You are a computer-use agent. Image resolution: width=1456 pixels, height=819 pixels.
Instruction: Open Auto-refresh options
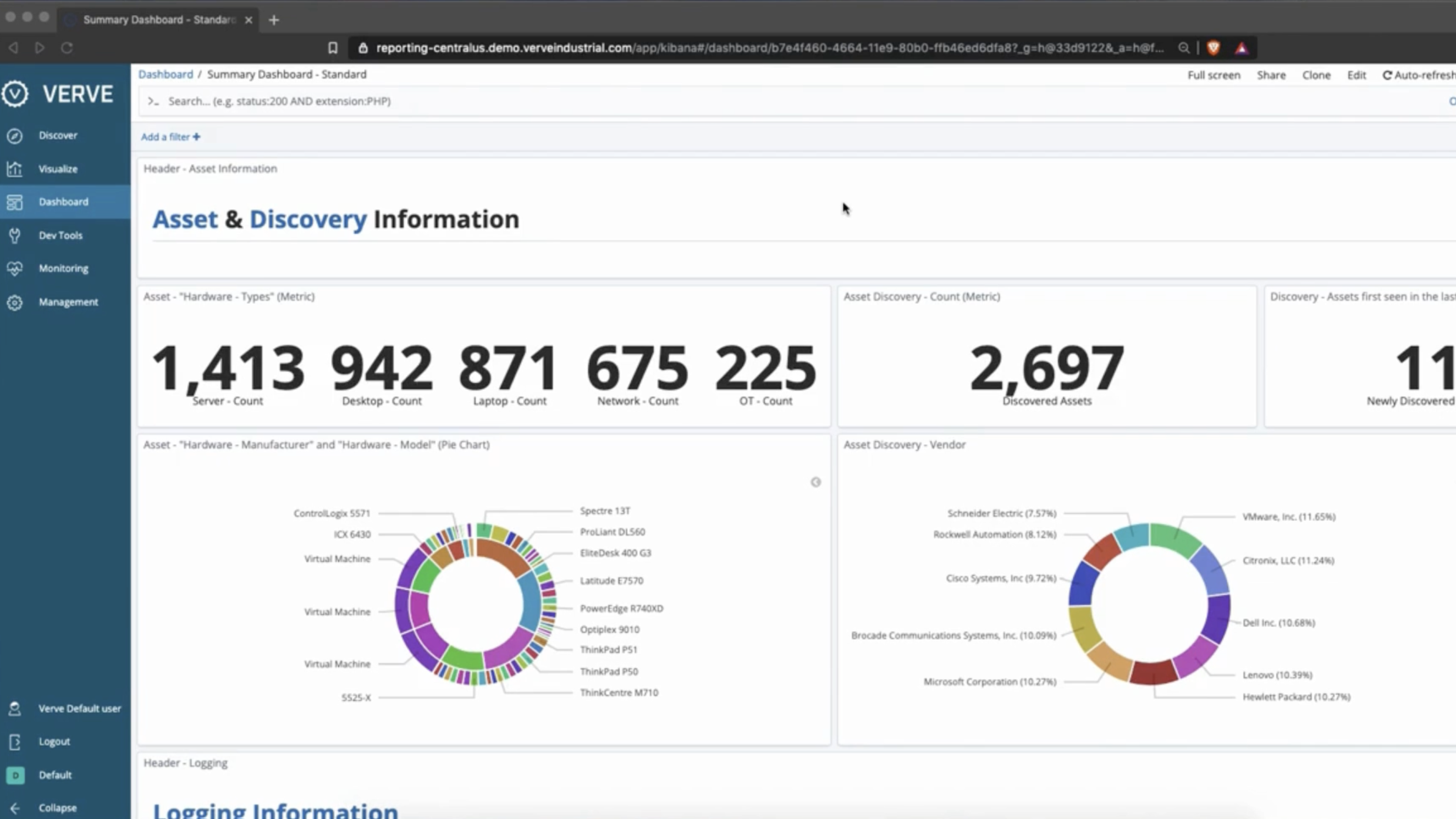(x=1419, y=75)
